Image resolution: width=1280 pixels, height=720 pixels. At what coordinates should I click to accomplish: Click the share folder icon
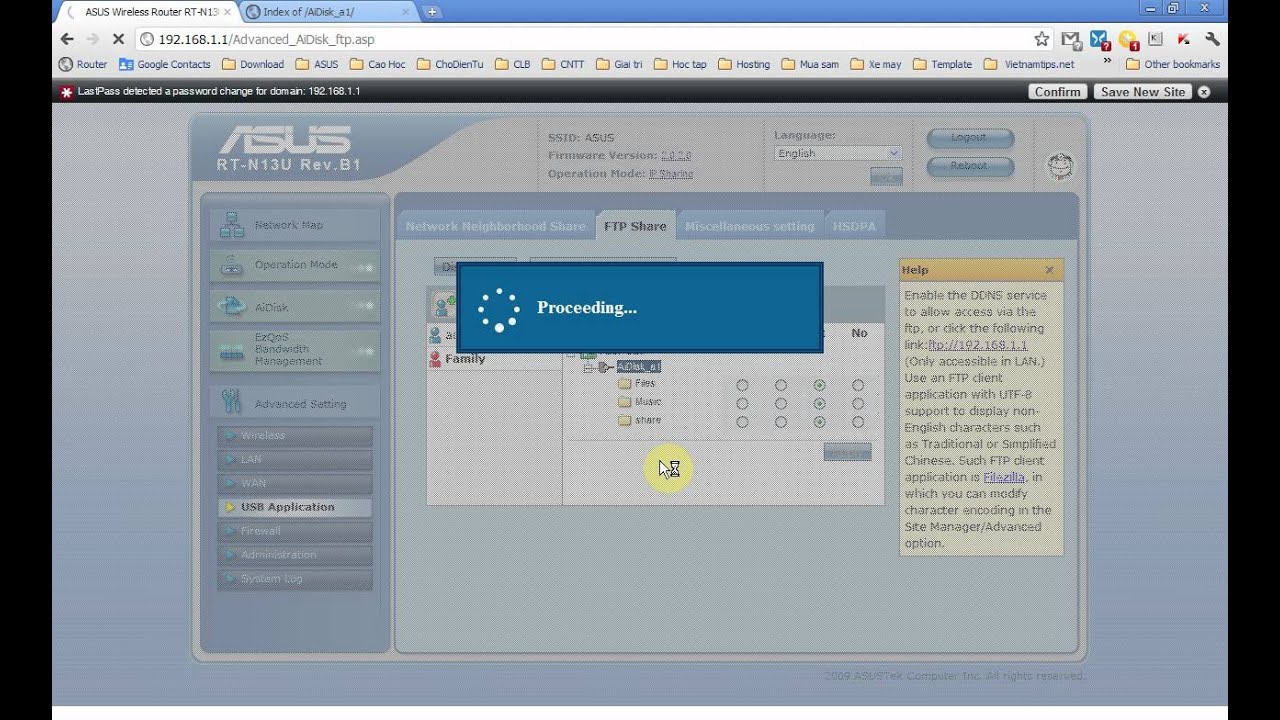[625, 421]
